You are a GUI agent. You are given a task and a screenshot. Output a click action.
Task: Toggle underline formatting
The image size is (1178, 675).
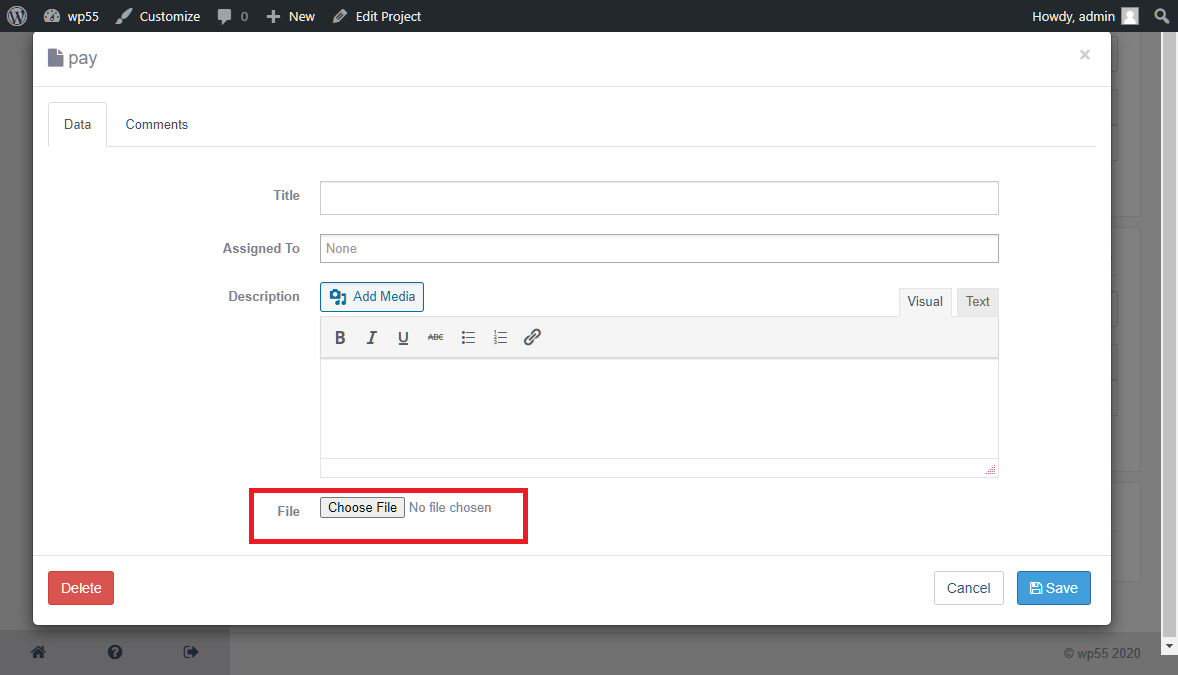[x=403, y=337]
